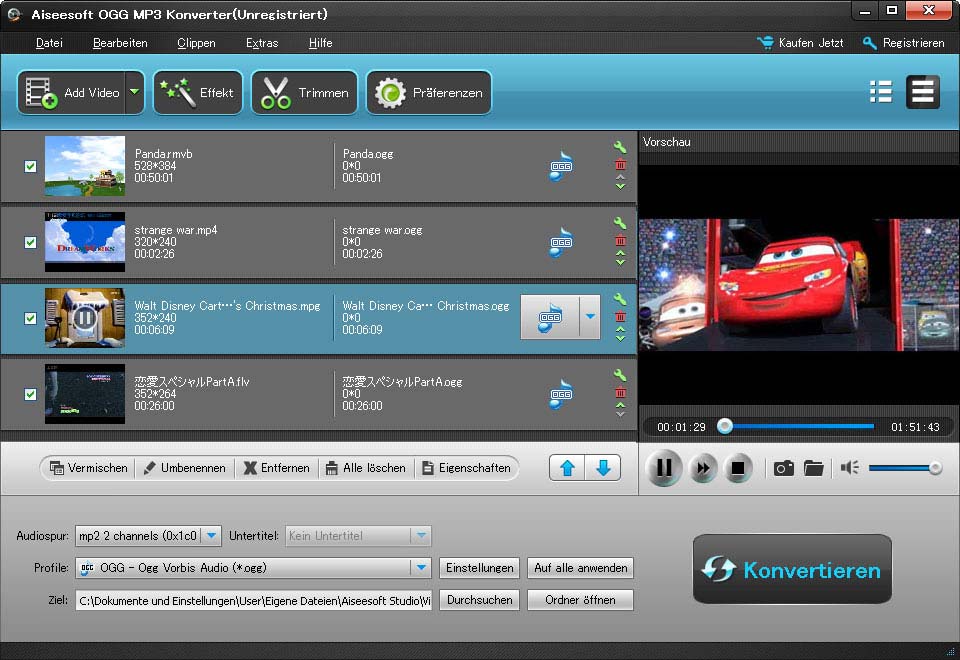Click Kaufen Jetzt link
The width and height of the screenshot is (960, 660).
click(800, 43)
